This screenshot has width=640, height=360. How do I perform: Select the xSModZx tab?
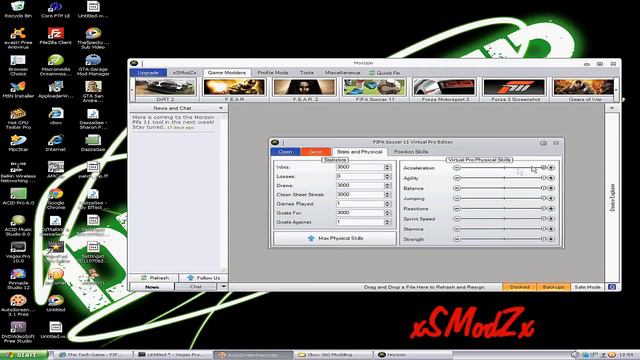click(184, 73)
